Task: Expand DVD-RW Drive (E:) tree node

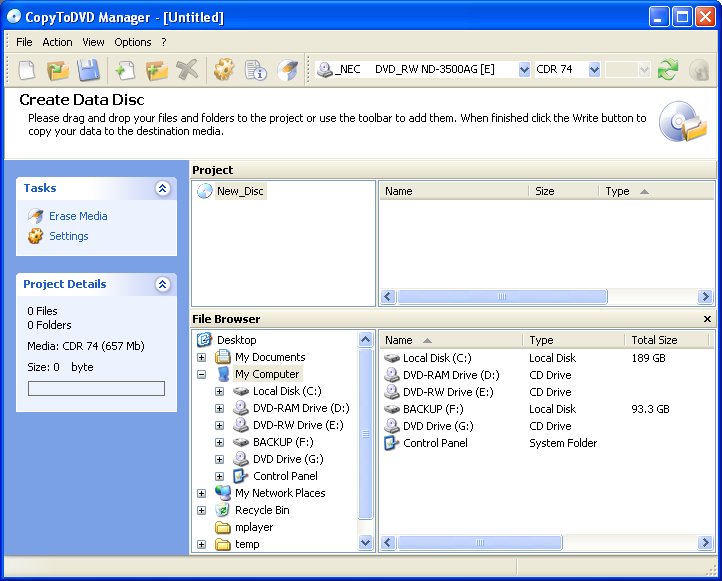Action: [x=219, y=425]
